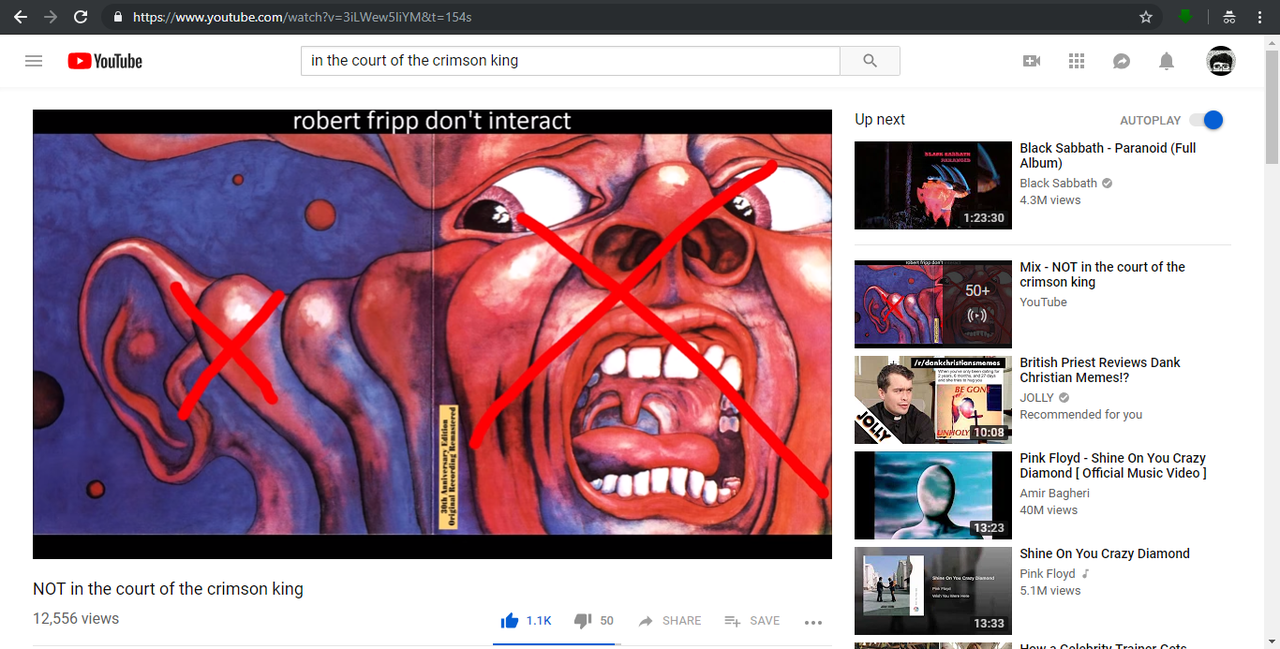Go back with browser back arrow
Screen dimensions: 1280x649
tap(20, 17)
